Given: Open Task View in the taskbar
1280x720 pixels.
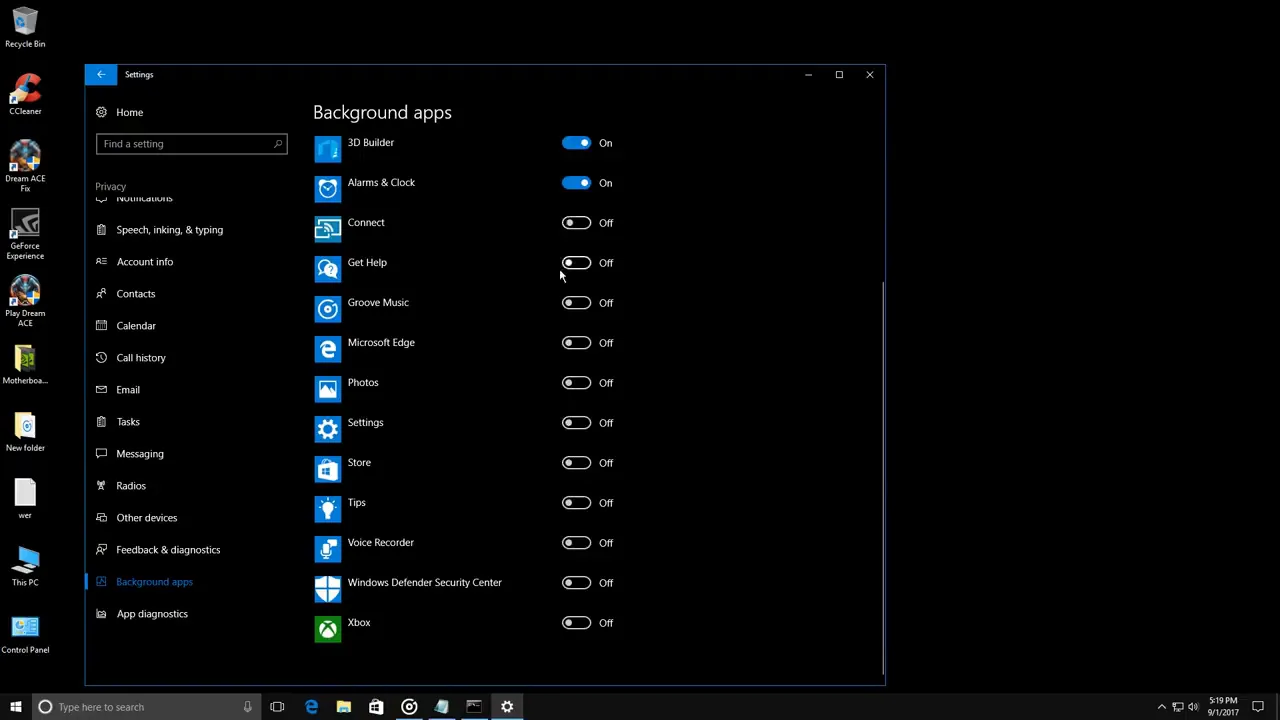Looking at the screenshot, I should click(277, 707).
